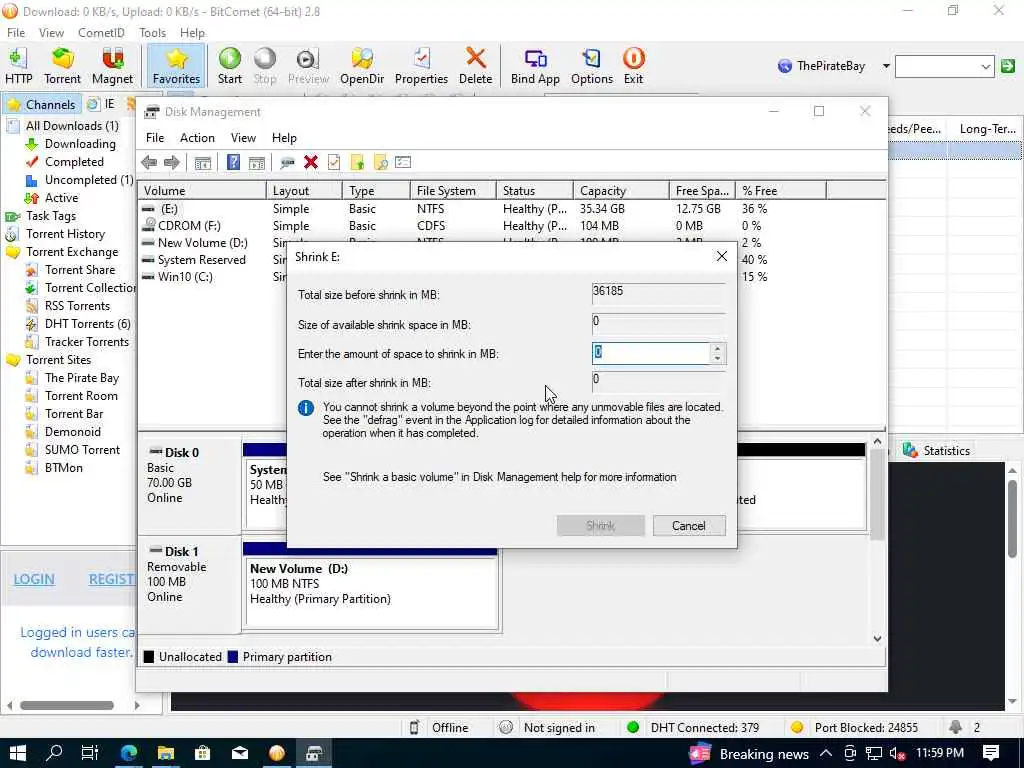Open Favorites in BitComet toolbar

point(176,66)
